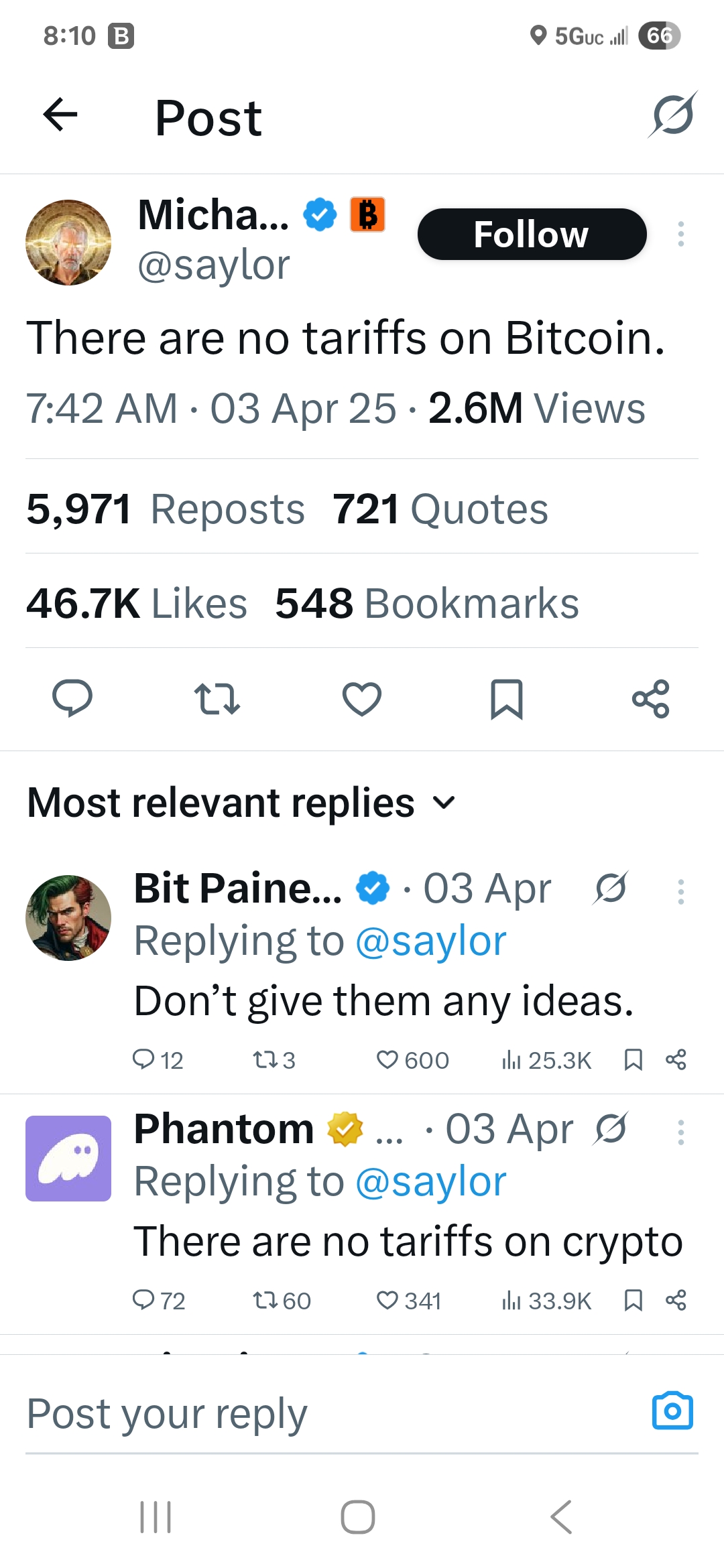Viewport: 724px width, 1568px height.
Task: Like Bit Paine's reply with 600 likes
Action: (387, 1059)
